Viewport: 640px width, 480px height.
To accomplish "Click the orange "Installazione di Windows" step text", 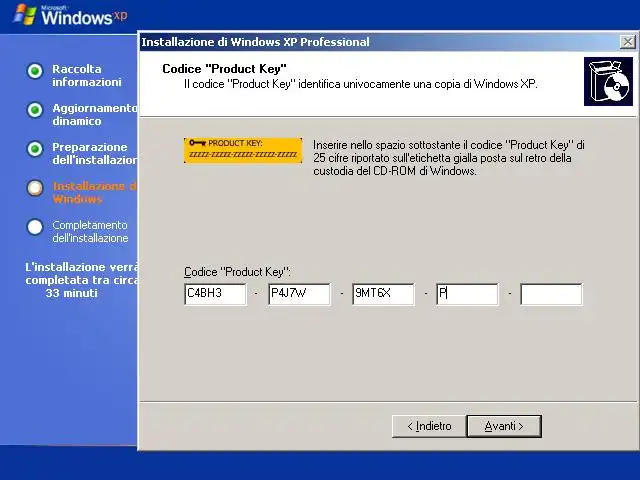I will 95,193.
